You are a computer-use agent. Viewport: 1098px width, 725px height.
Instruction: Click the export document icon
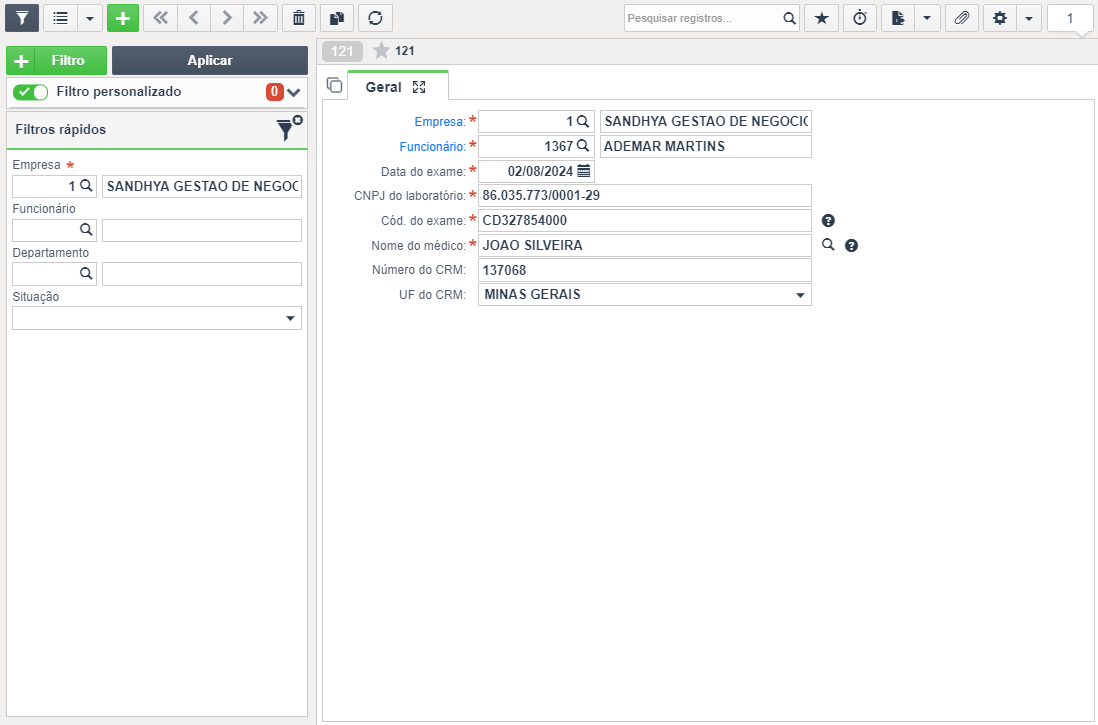pos(898,18)
